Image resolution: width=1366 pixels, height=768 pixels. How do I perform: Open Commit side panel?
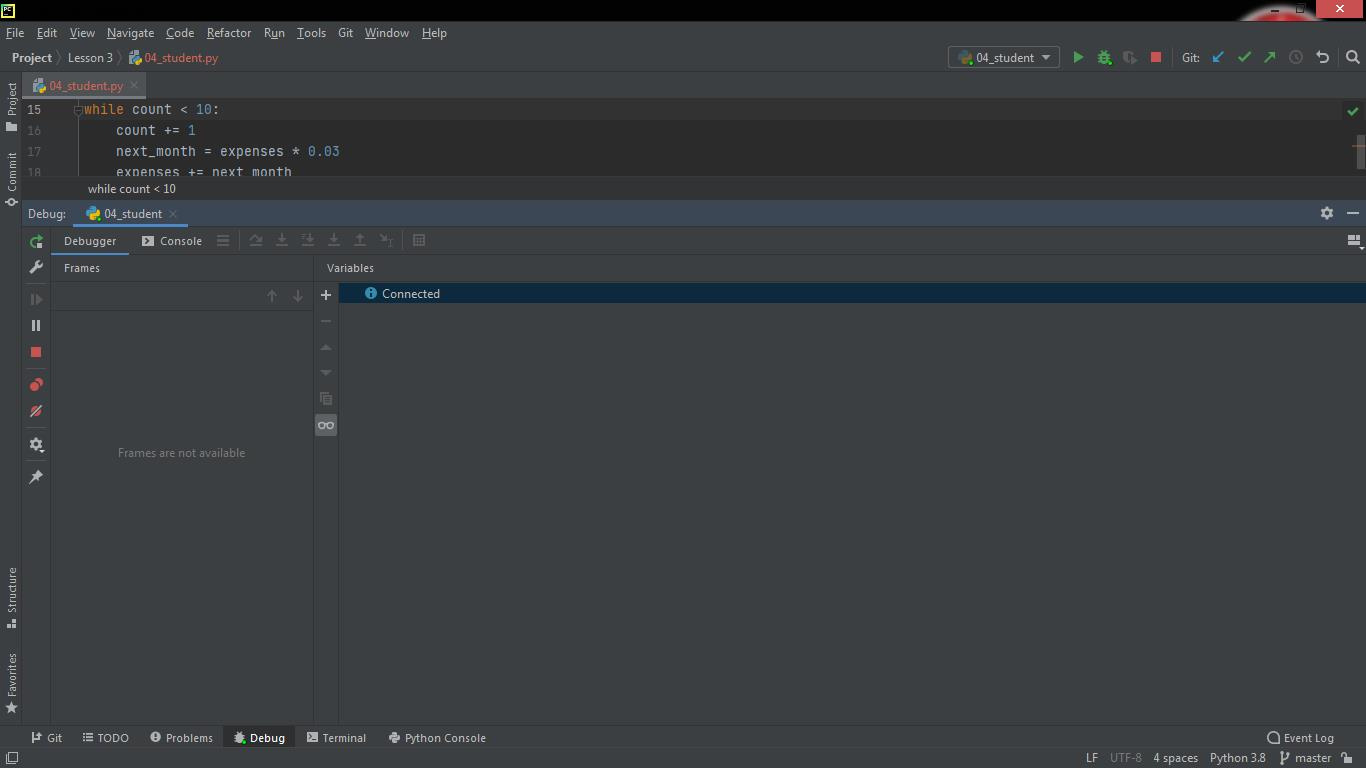click(12, 179)
